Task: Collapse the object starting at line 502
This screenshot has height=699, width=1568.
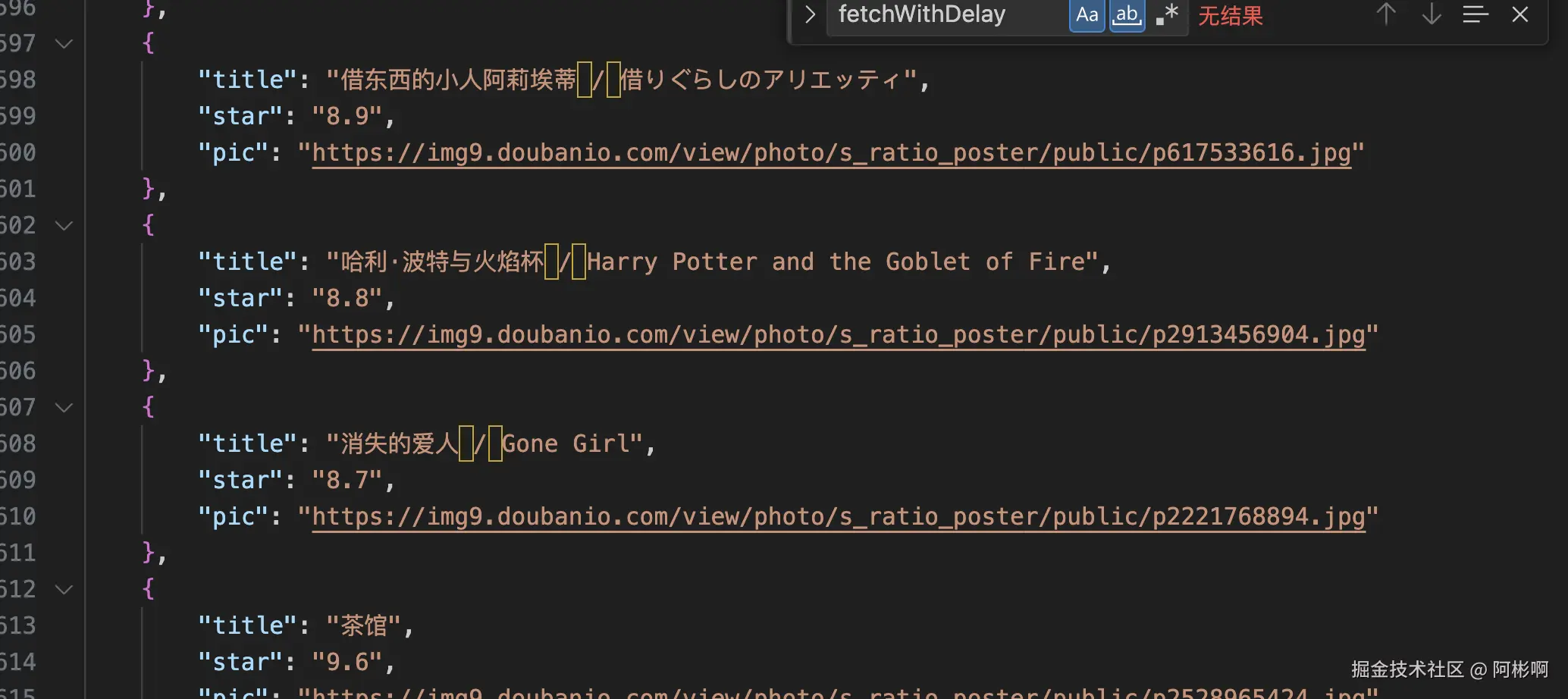Action: [64, 225]
